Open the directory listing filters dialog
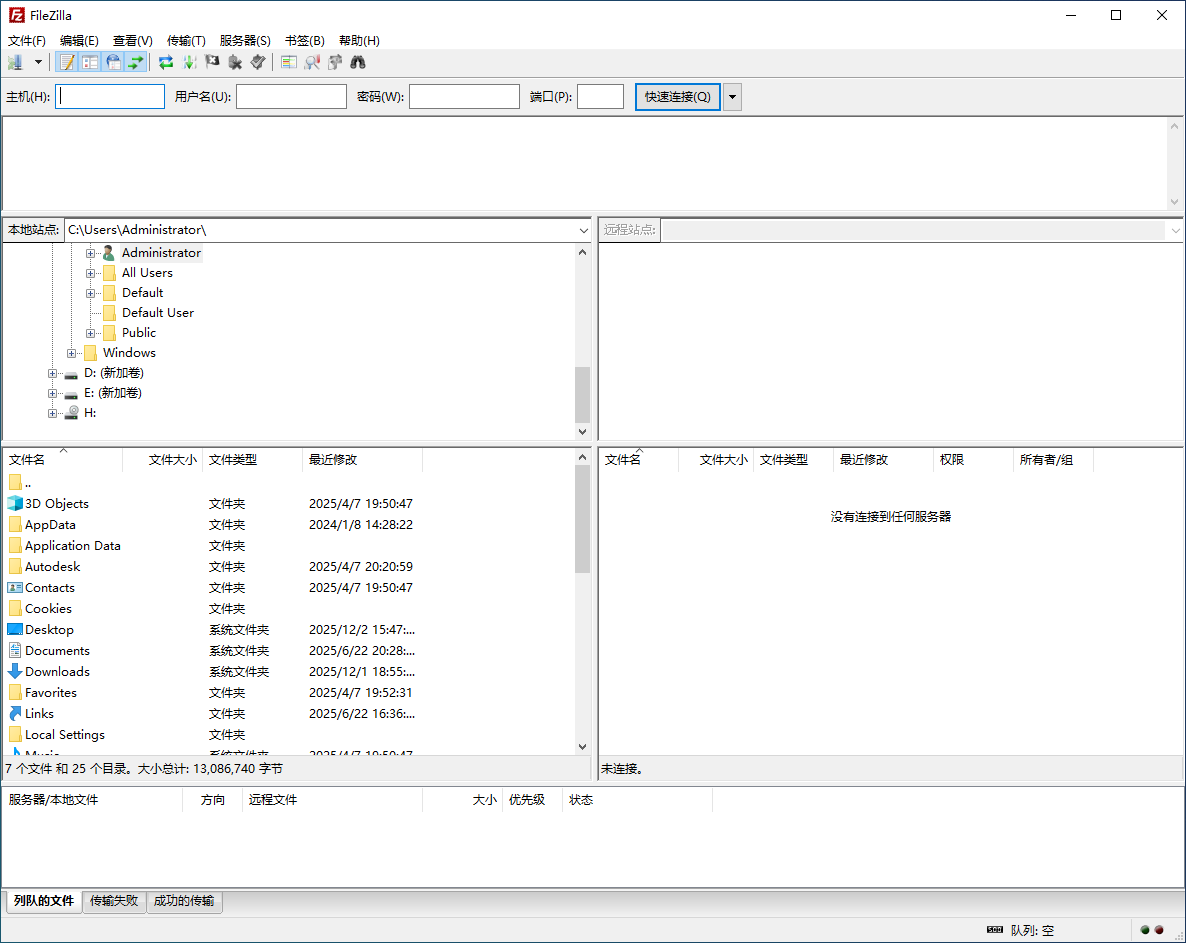1186x943 pixels. click(x=288, y=62)
